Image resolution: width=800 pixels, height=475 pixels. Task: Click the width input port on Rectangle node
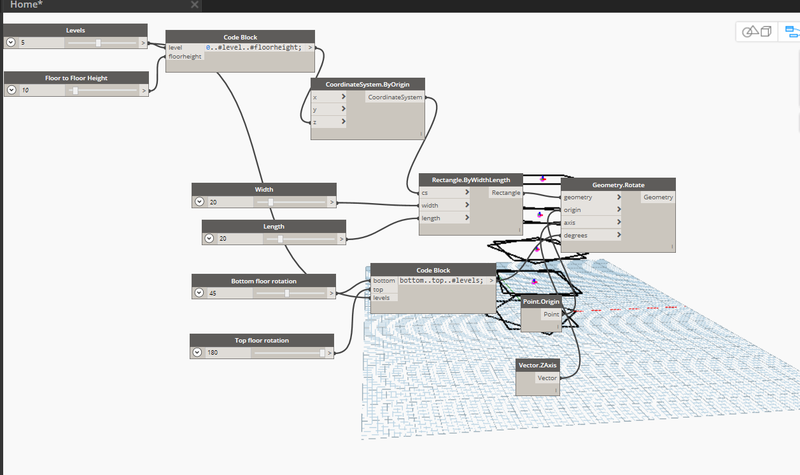[444, 205]
